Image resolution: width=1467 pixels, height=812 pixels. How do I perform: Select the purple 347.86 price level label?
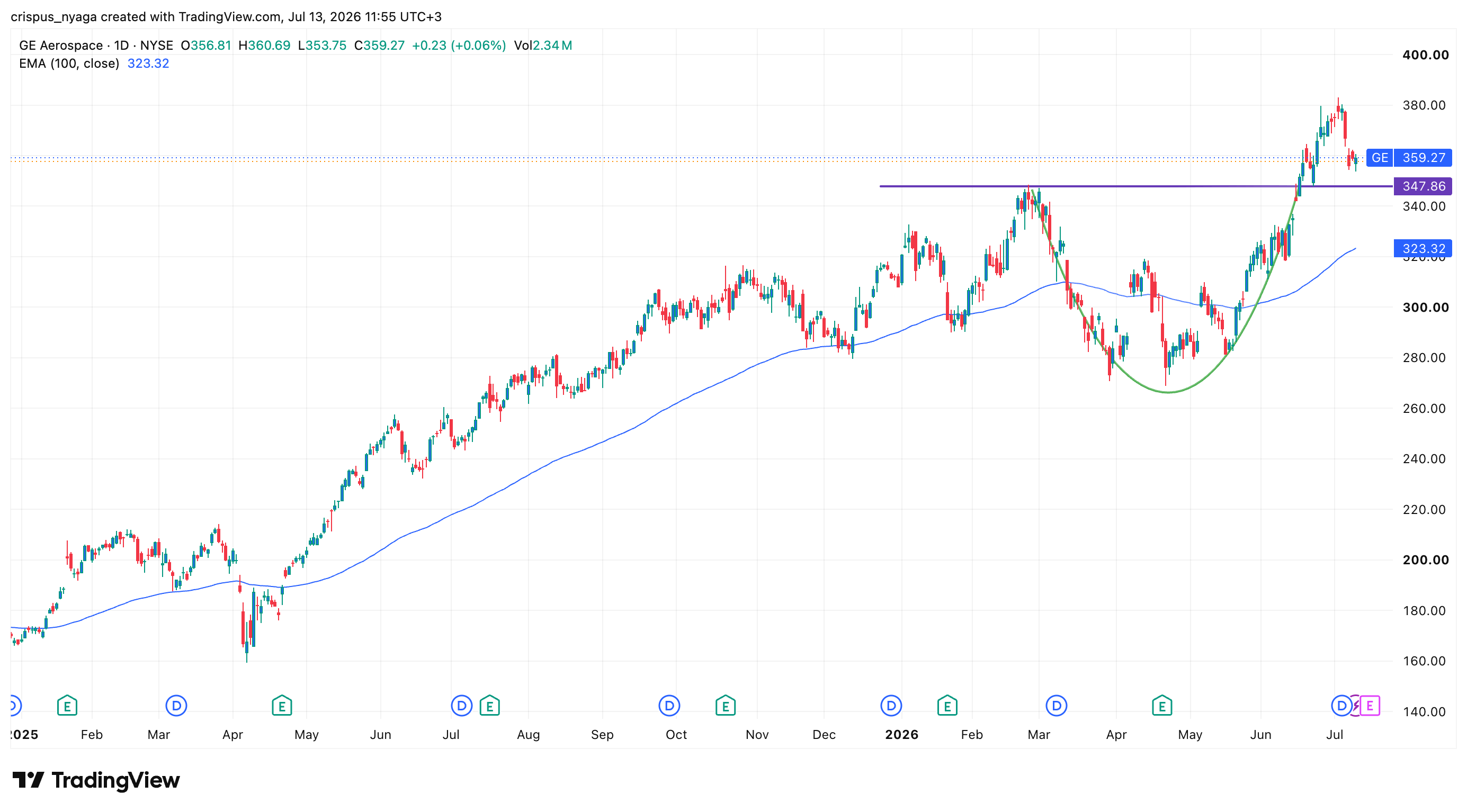point(1423,186)
